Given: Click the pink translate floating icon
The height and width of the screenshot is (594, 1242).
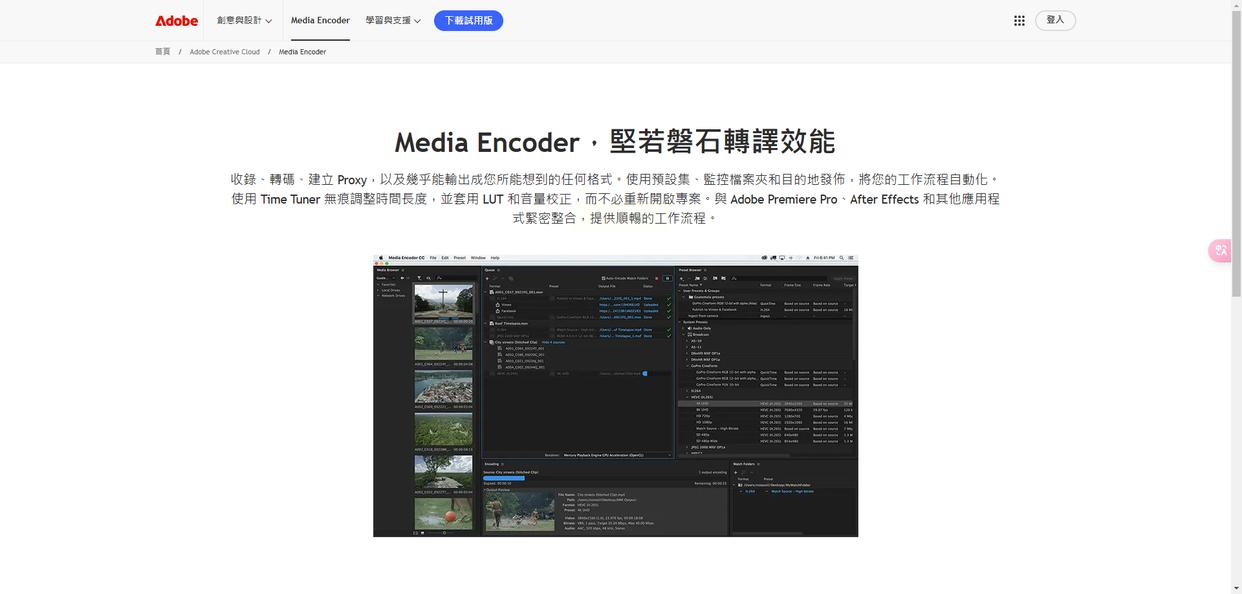Looking at the screenshot, I should 1221,250.
